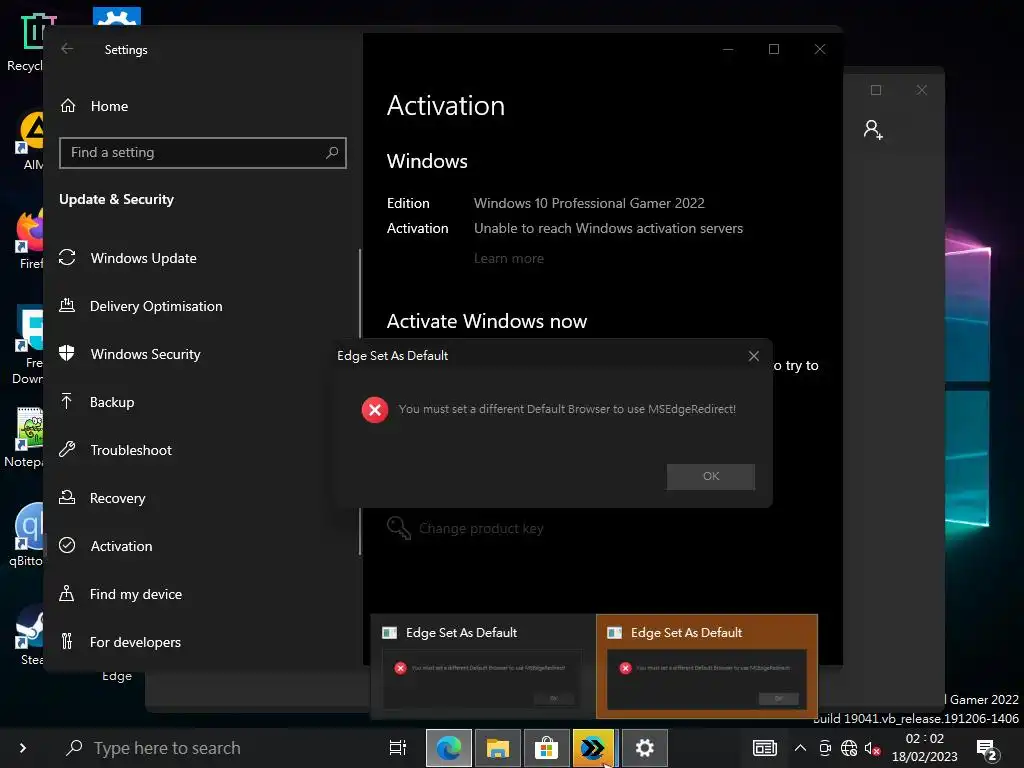Click the search magnifier in Find a setting
Screen dimensions: 1024x768
point(332,153)
